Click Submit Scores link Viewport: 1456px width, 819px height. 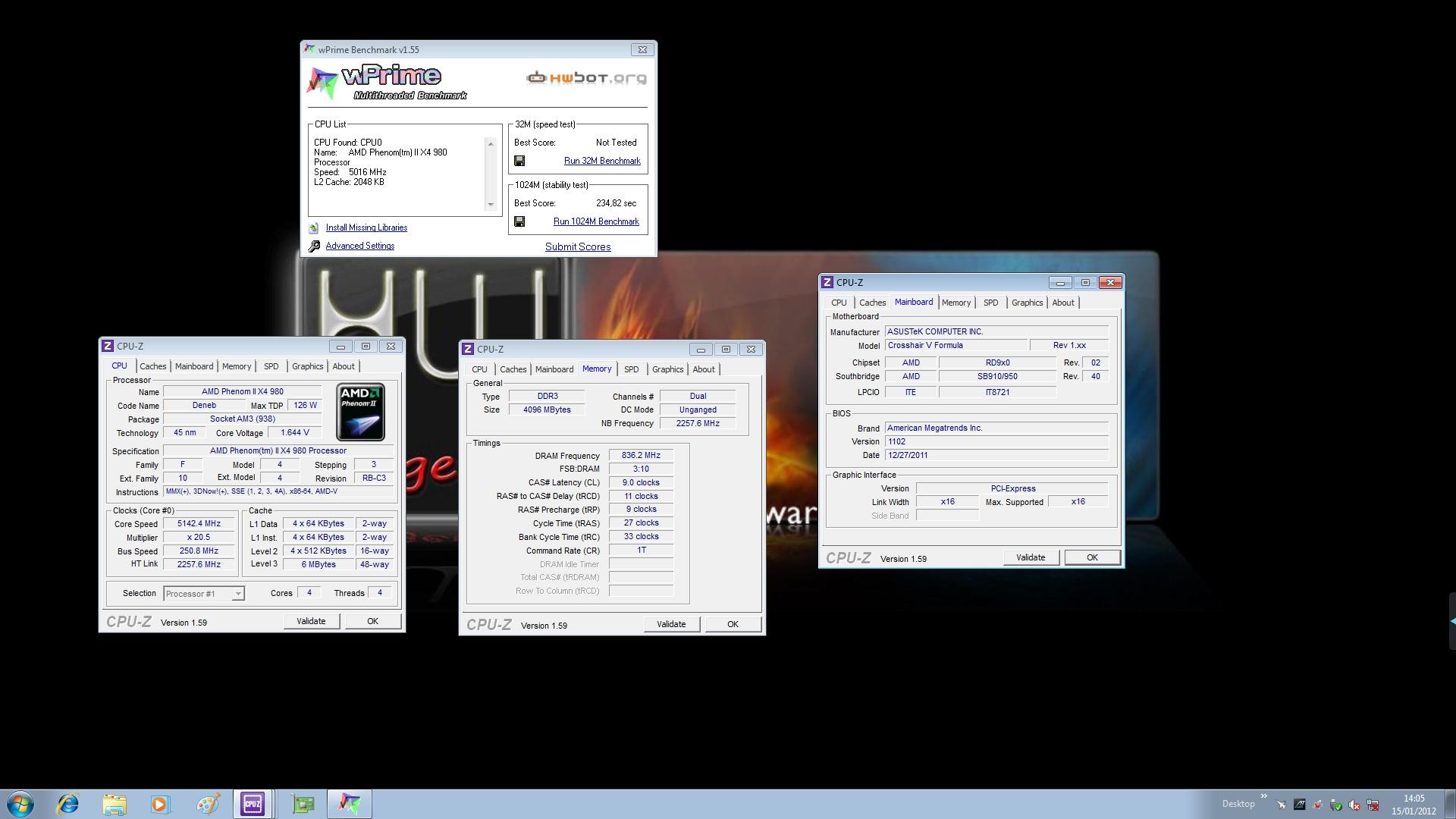578,246
